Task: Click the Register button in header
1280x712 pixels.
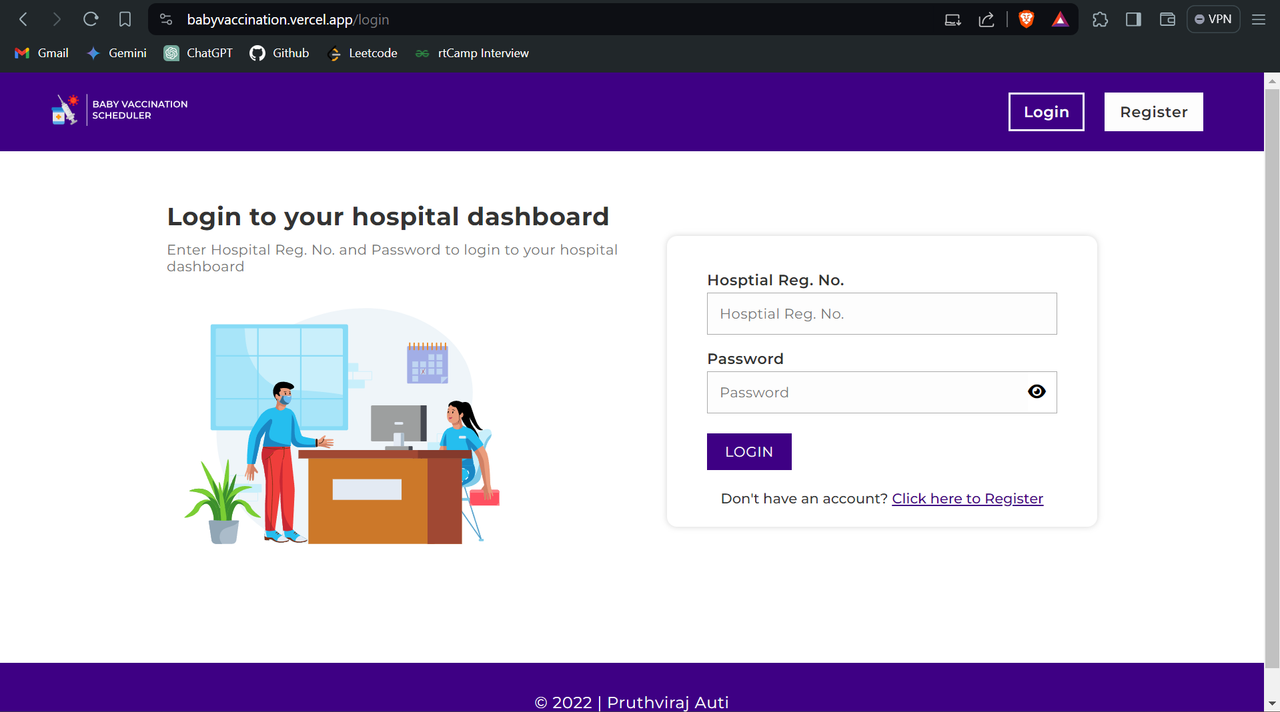Action: [x=1153, y=112]
